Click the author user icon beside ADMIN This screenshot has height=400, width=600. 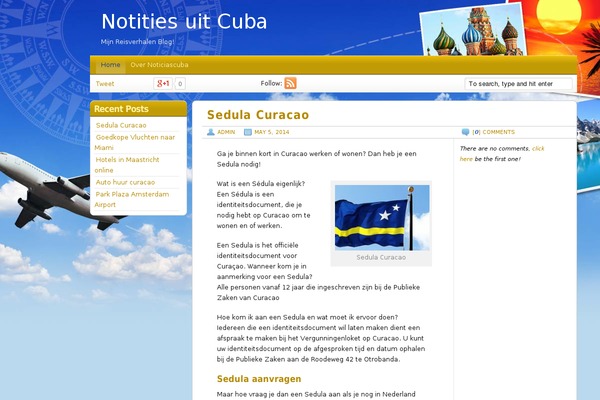click(x=210, y=132)
